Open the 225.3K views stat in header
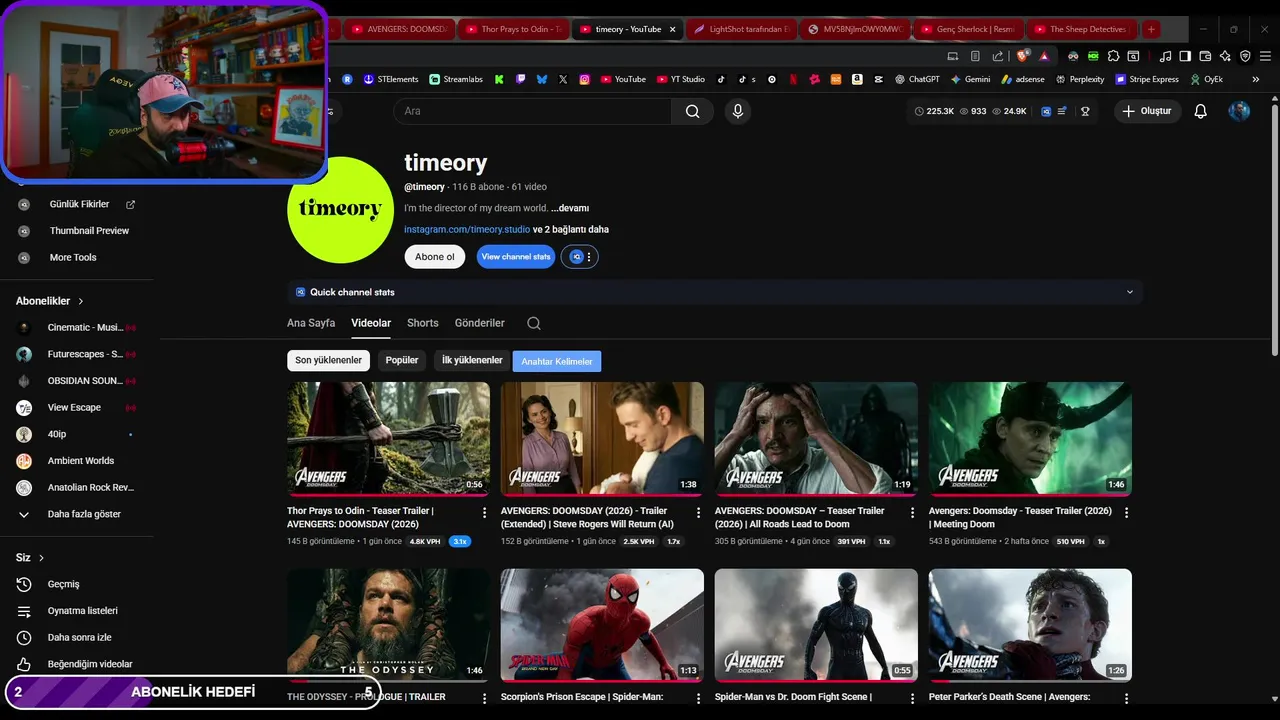This screenshot has width=1280, height=720. [935, 111]
